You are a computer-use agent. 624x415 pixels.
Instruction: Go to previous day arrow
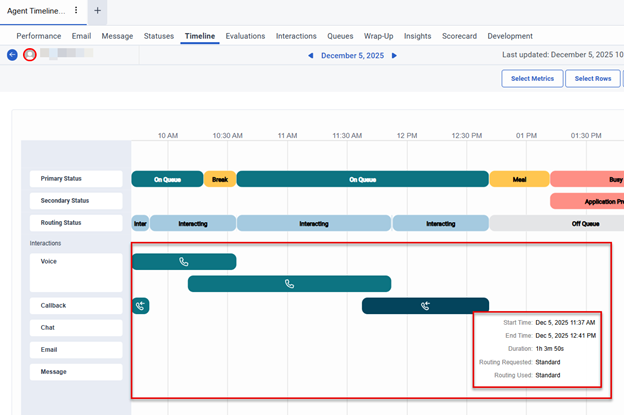tap(310, 56)
